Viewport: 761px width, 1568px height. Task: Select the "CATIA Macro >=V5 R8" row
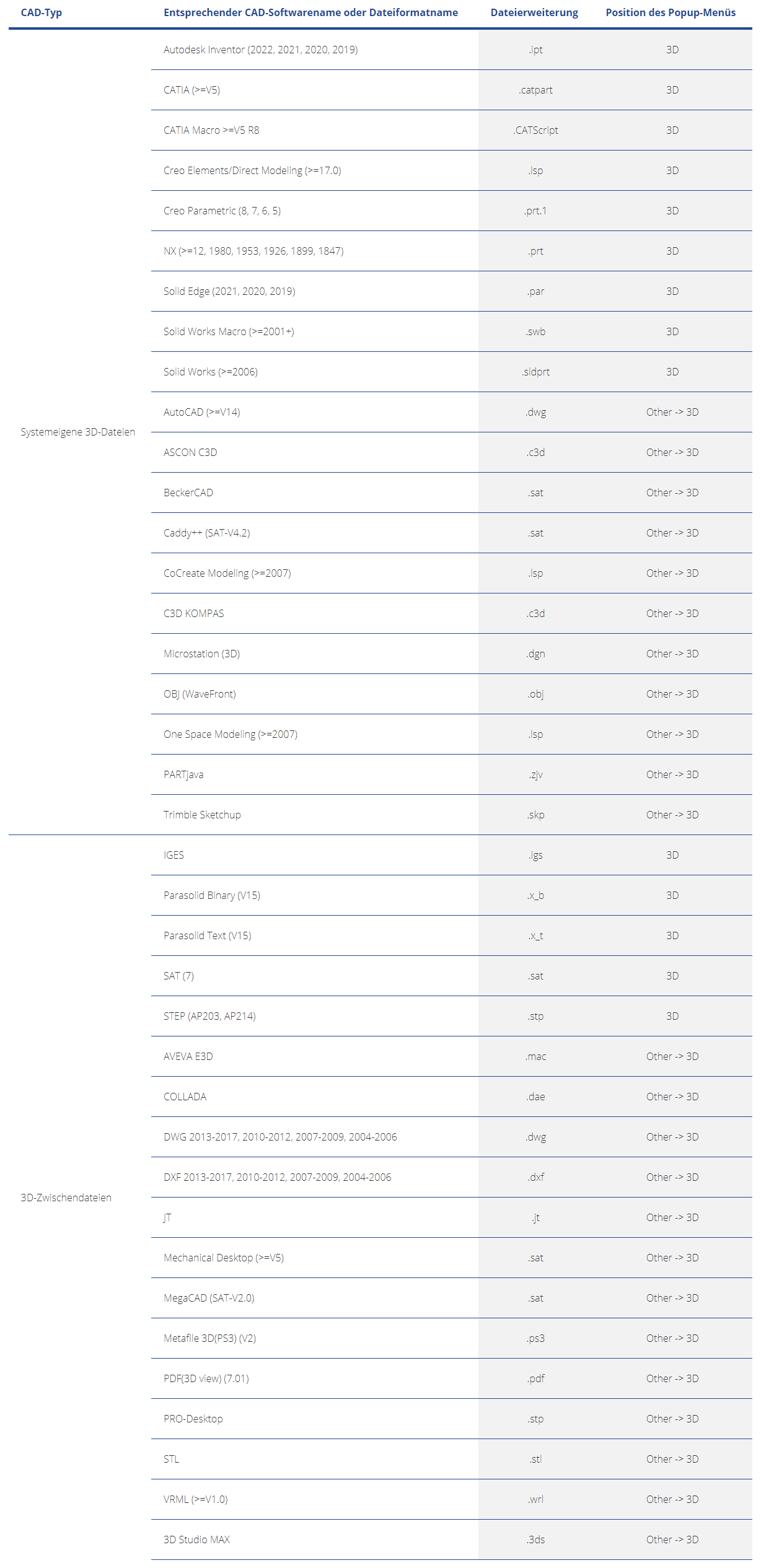(x=211, y=130)
